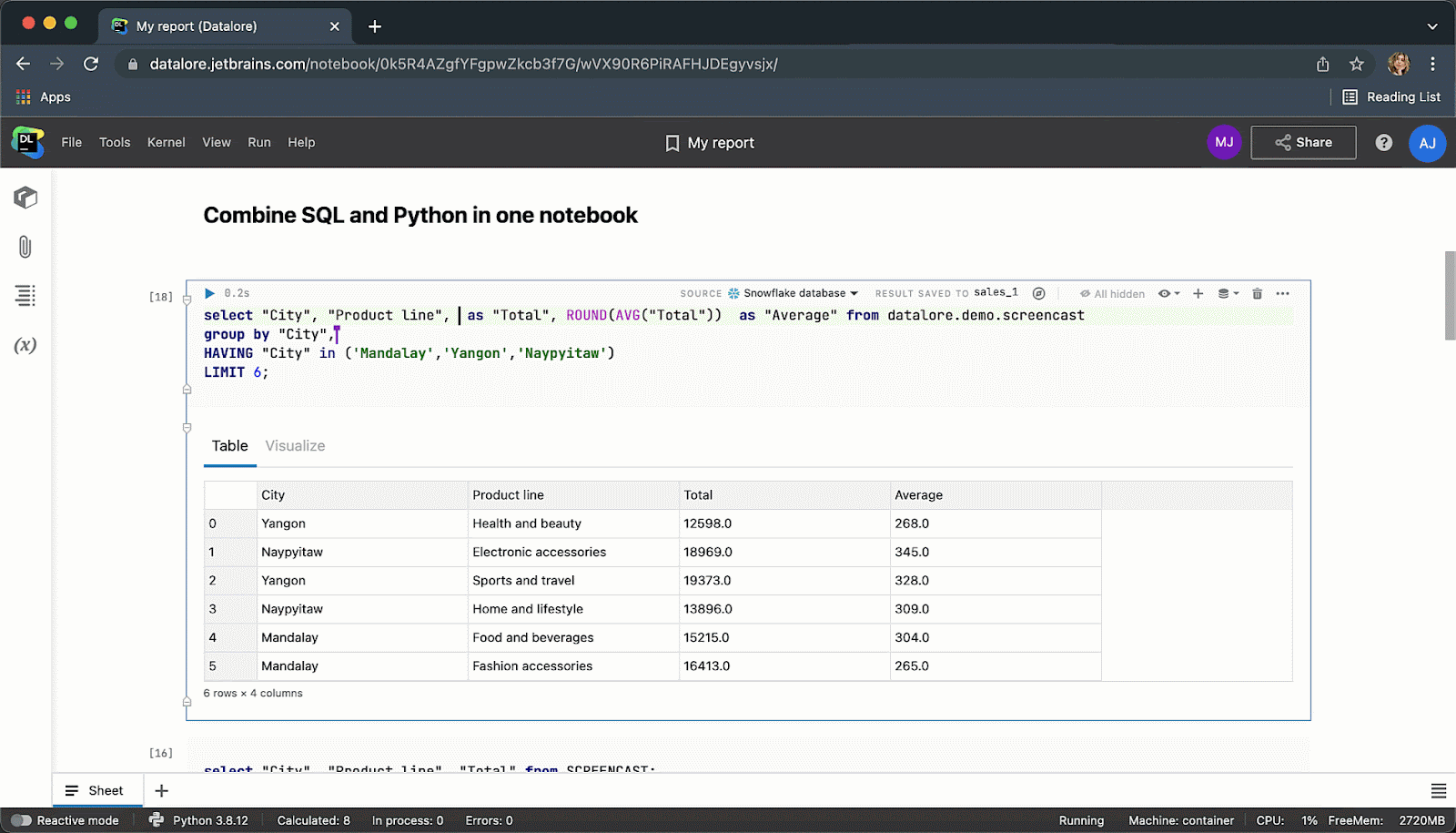1456x833 pixels.
Task: Delete the SQL cell with trash icon
Action: pyautogui.click(x=1257, y=293)
